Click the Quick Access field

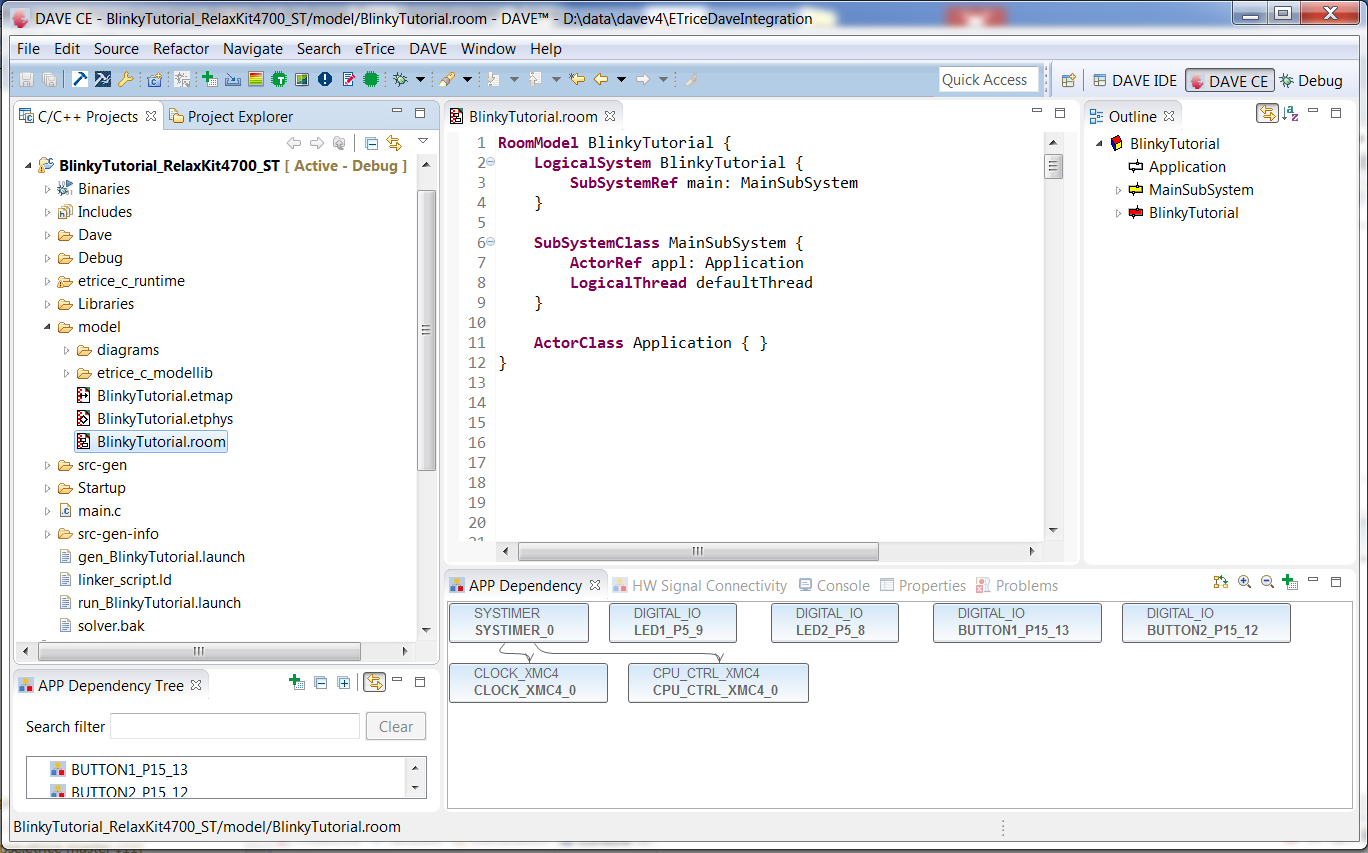pyautogui.click(x=989, y=80)
